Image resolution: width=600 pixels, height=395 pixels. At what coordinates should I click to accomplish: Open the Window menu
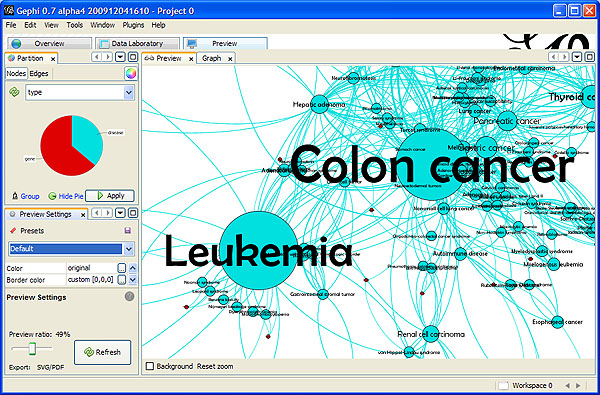tap(103, 25)
